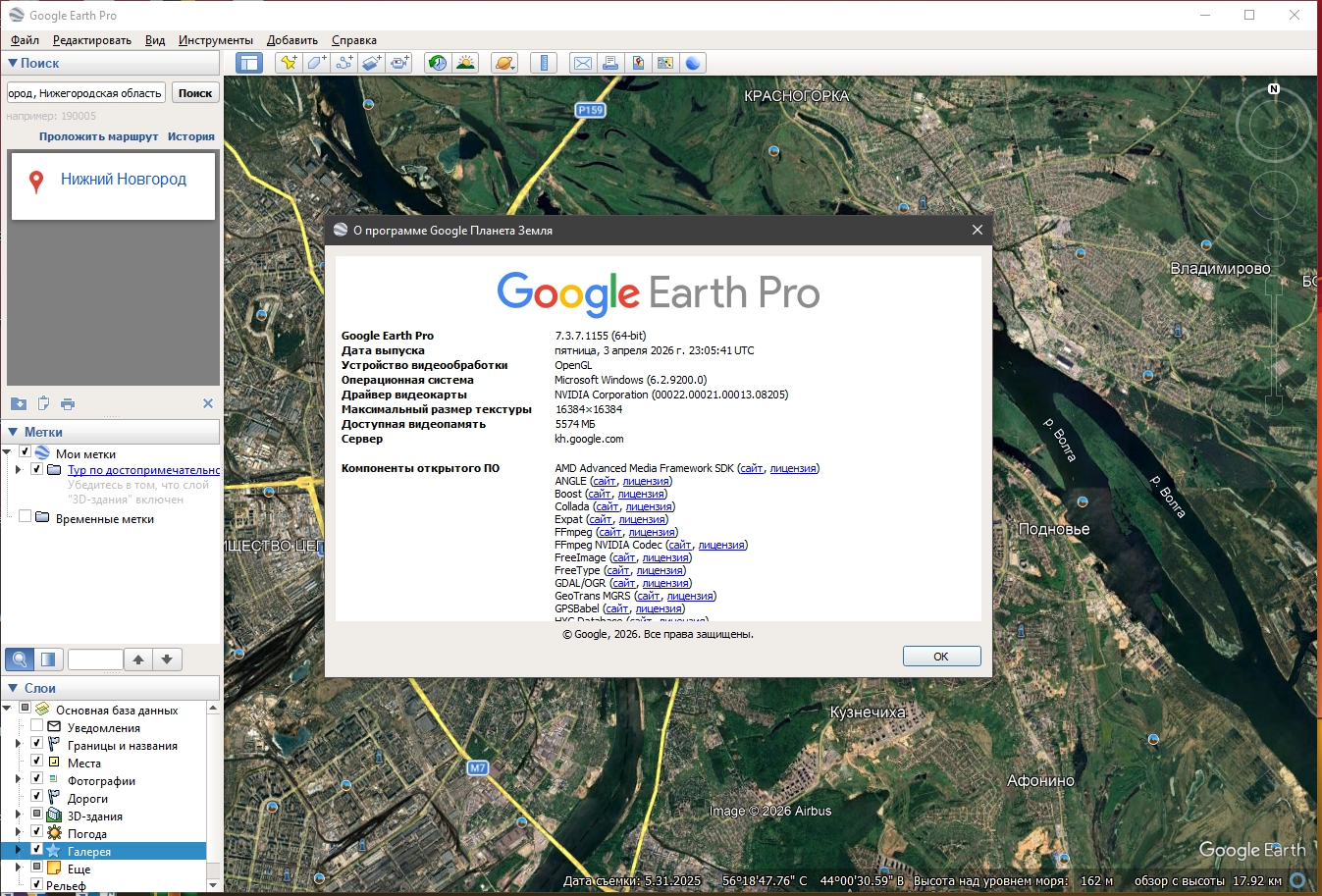The image size is (1322, 896).
Task: Click the copy to clipboard icon in search panel
Action: (43, 403)
